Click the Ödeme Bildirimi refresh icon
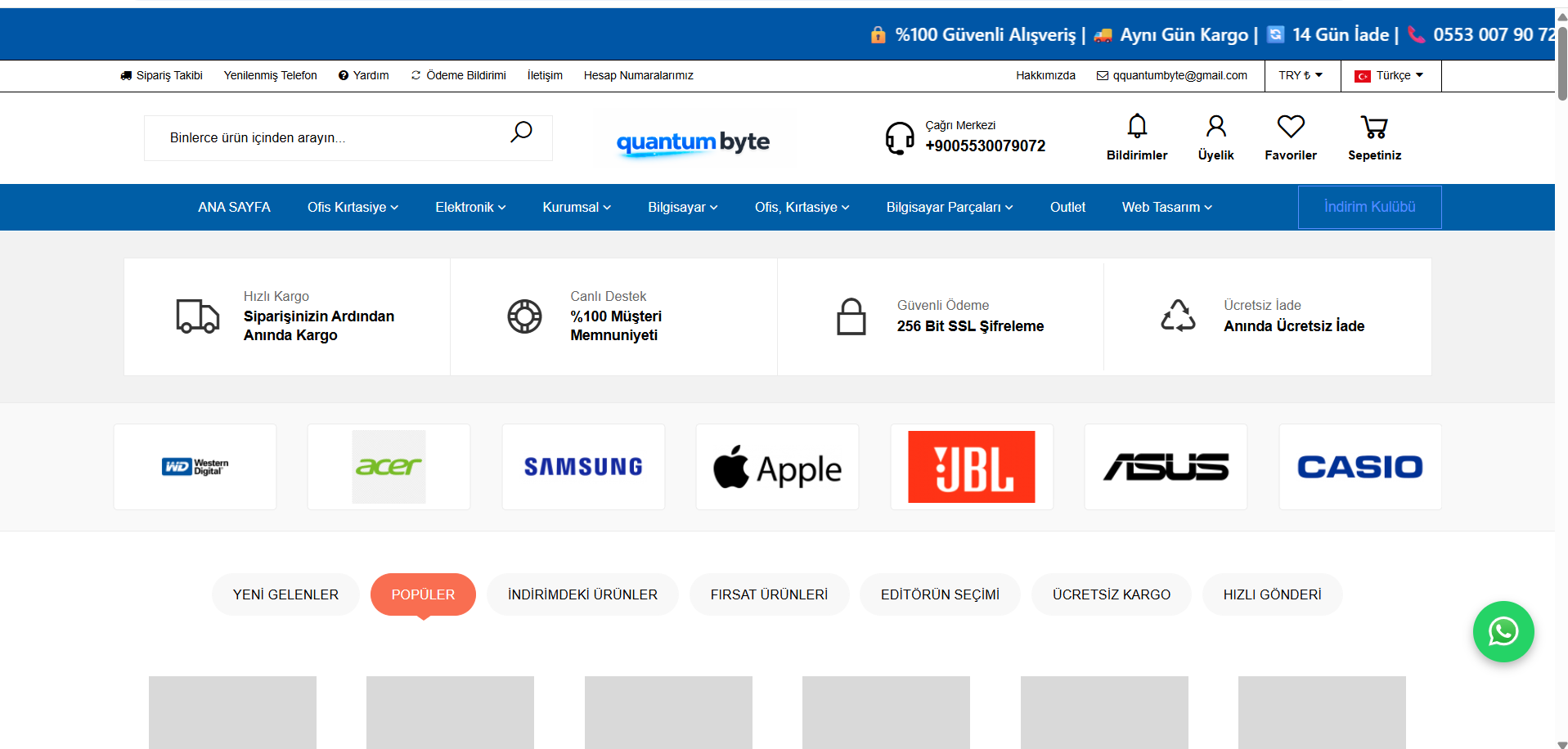Image resolution: width=1568 pixels, height=749 pixels. [416, 75]
